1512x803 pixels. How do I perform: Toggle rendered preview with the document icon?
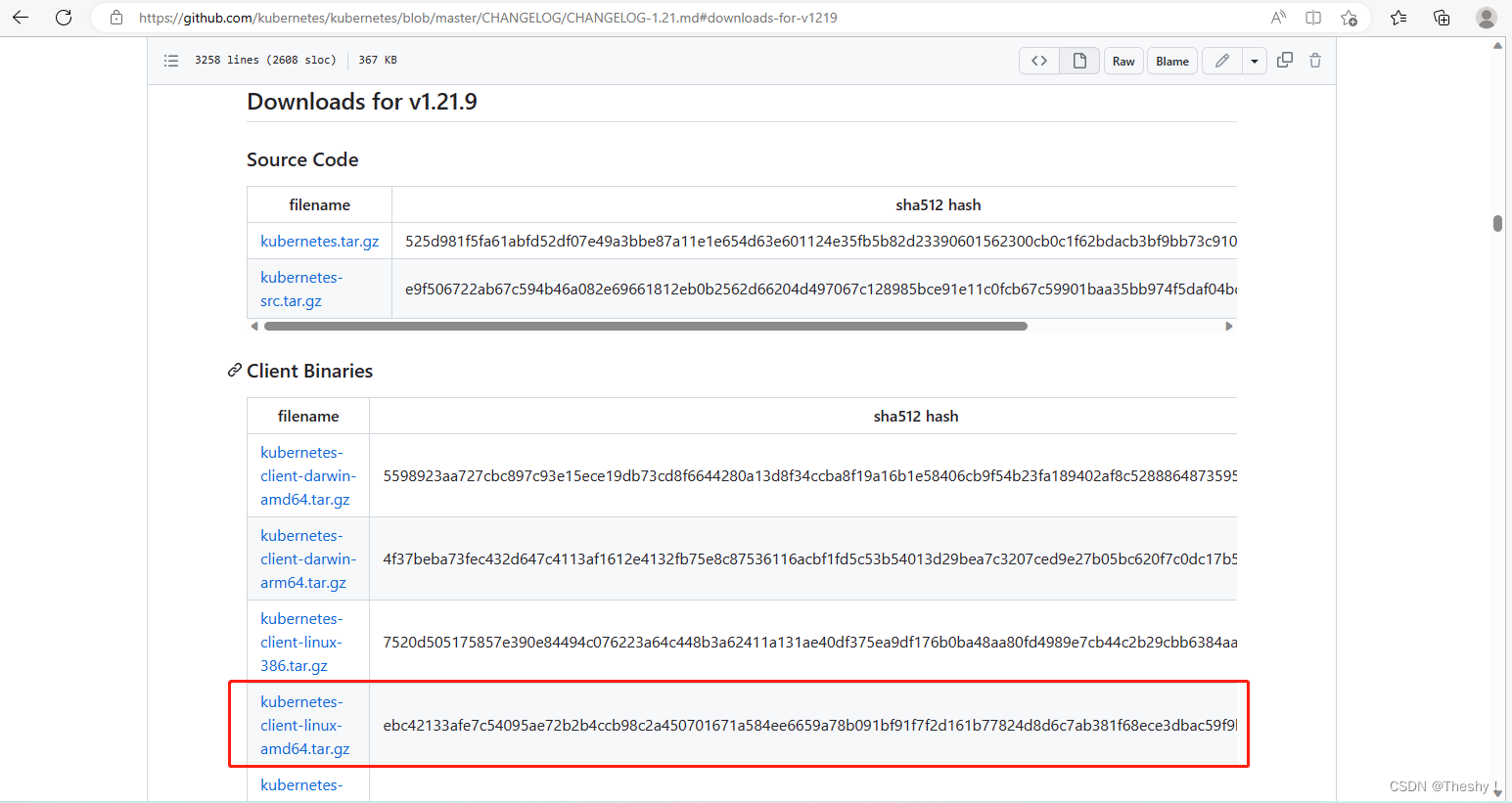[x=1079, y=60]
